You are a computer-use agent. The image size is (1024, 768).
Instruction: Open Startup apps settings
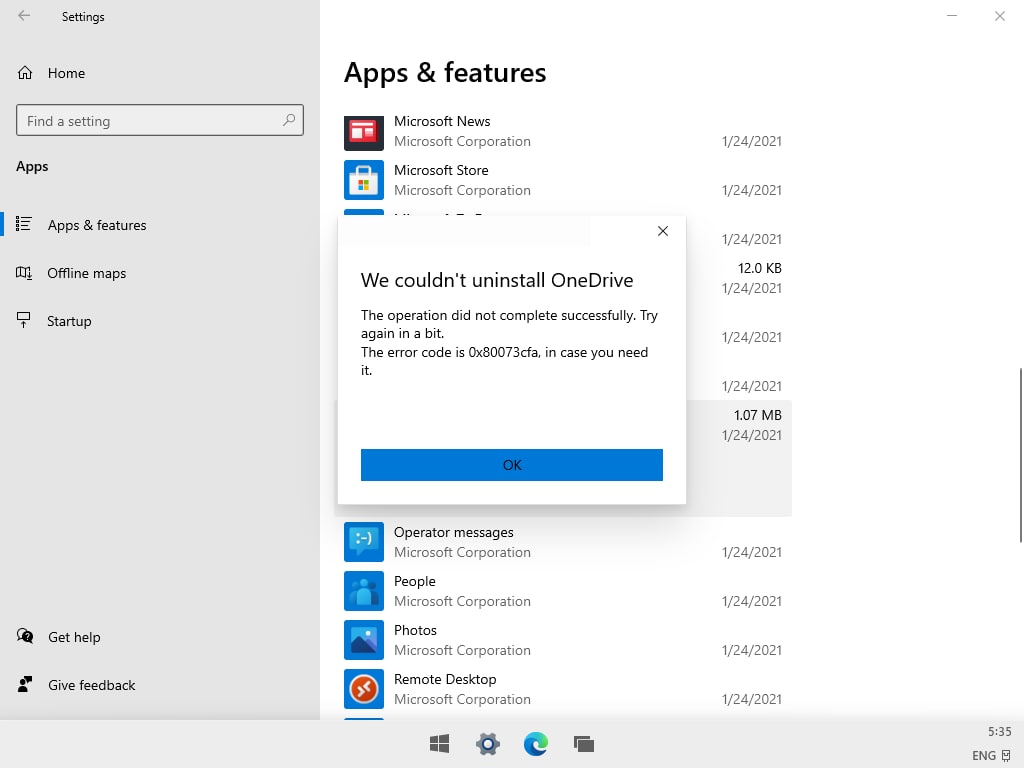pyautogui.click(x=160, y=321)
